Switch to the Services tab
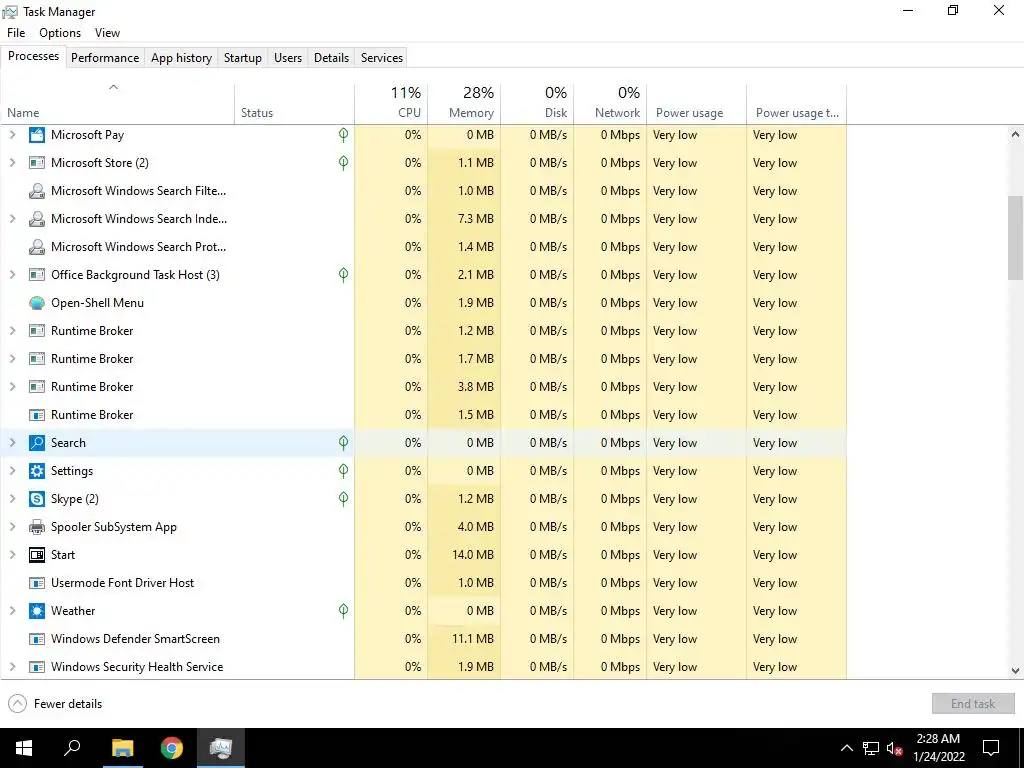 tap(382, 57)
